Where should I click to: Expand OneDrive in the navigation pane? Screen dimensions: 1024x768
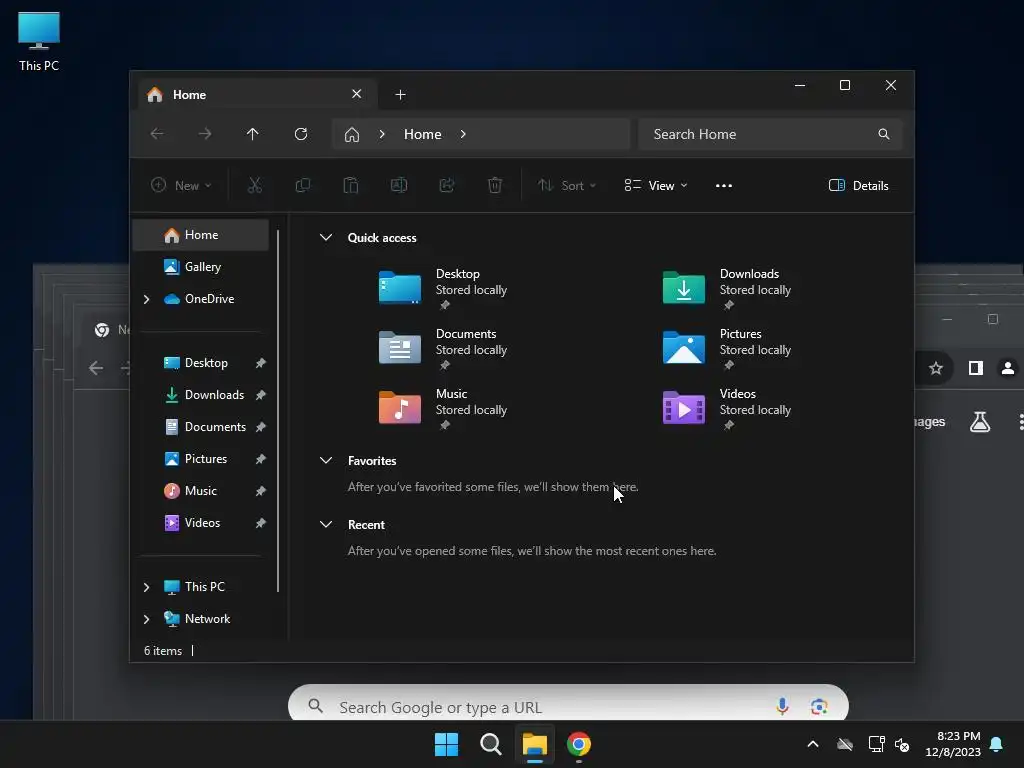[146, 299]
